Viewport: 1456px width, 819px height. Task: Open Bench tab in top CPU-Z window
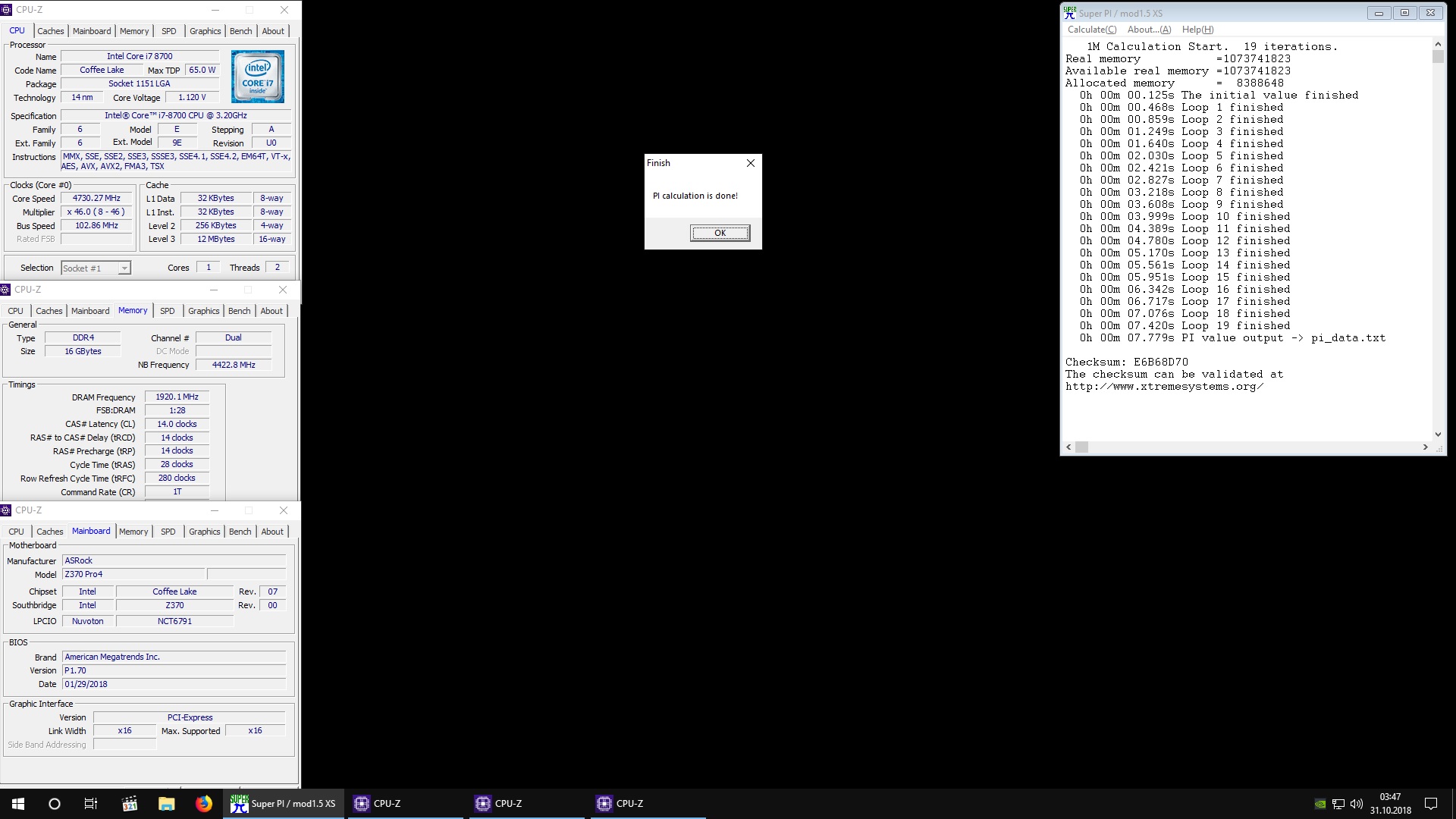241,31
